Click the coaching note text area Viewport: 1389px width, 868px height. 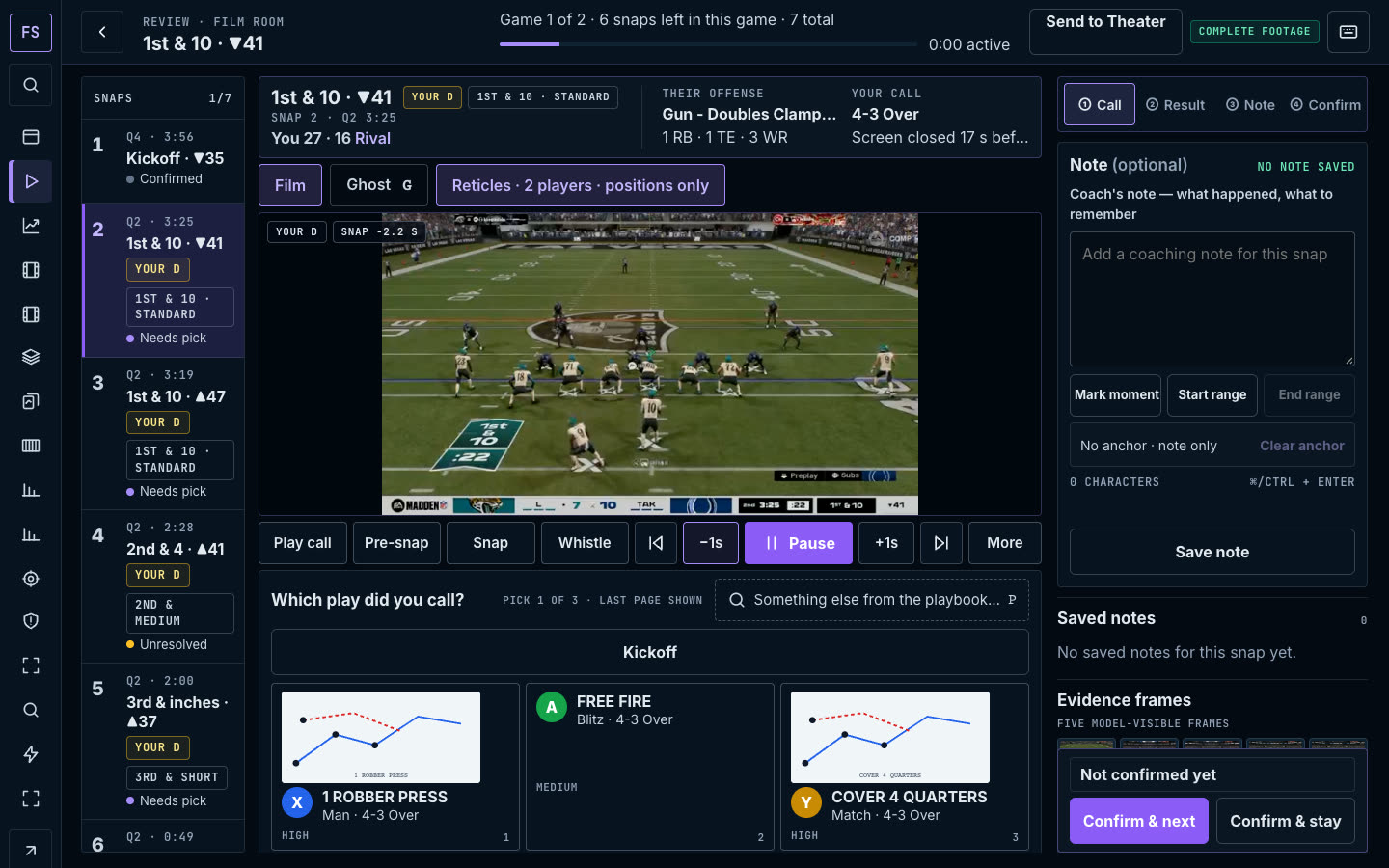click(1212, 299)
